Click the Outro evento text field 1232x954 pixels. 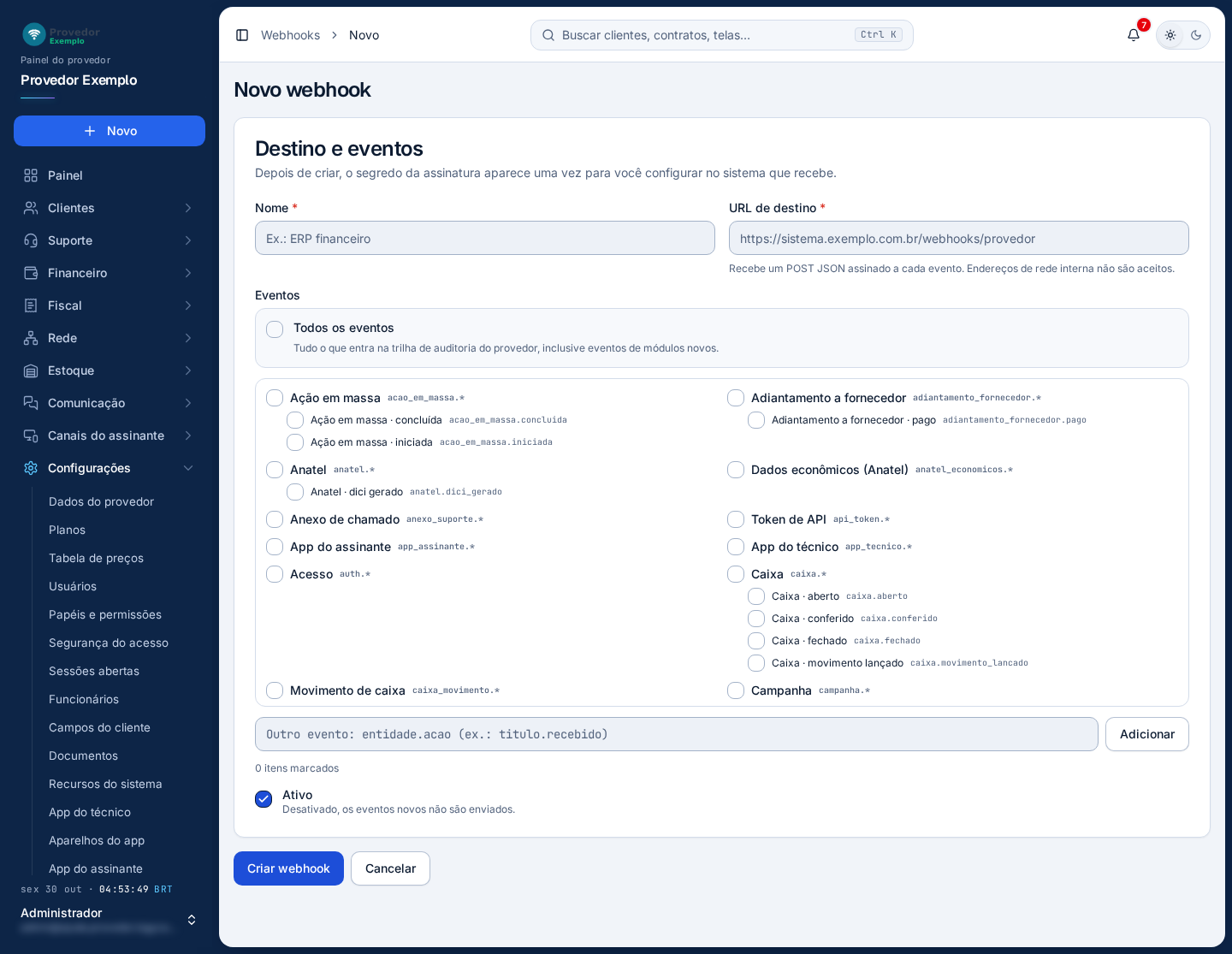677,734
